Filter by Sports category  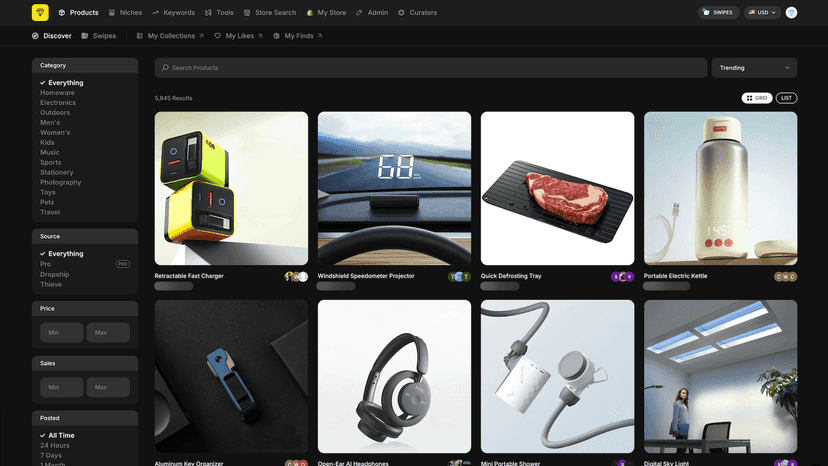51,162
